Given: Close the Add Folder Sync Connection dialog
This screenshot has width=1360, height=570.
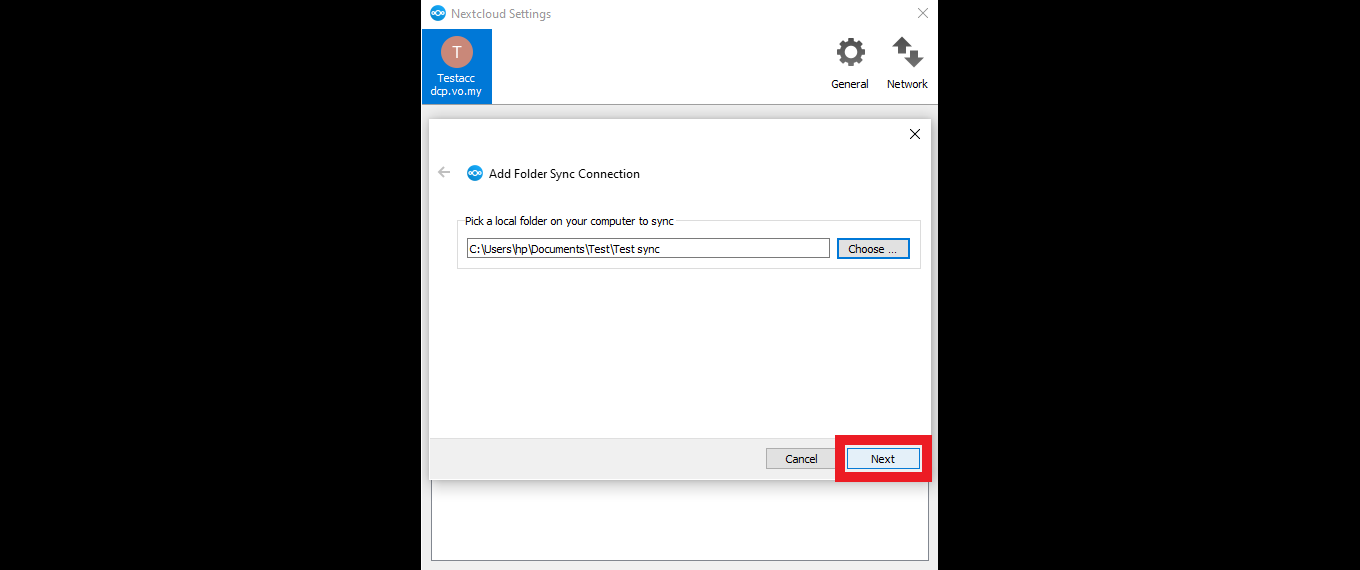Looking at the screenshot, I should click(914, 134).
